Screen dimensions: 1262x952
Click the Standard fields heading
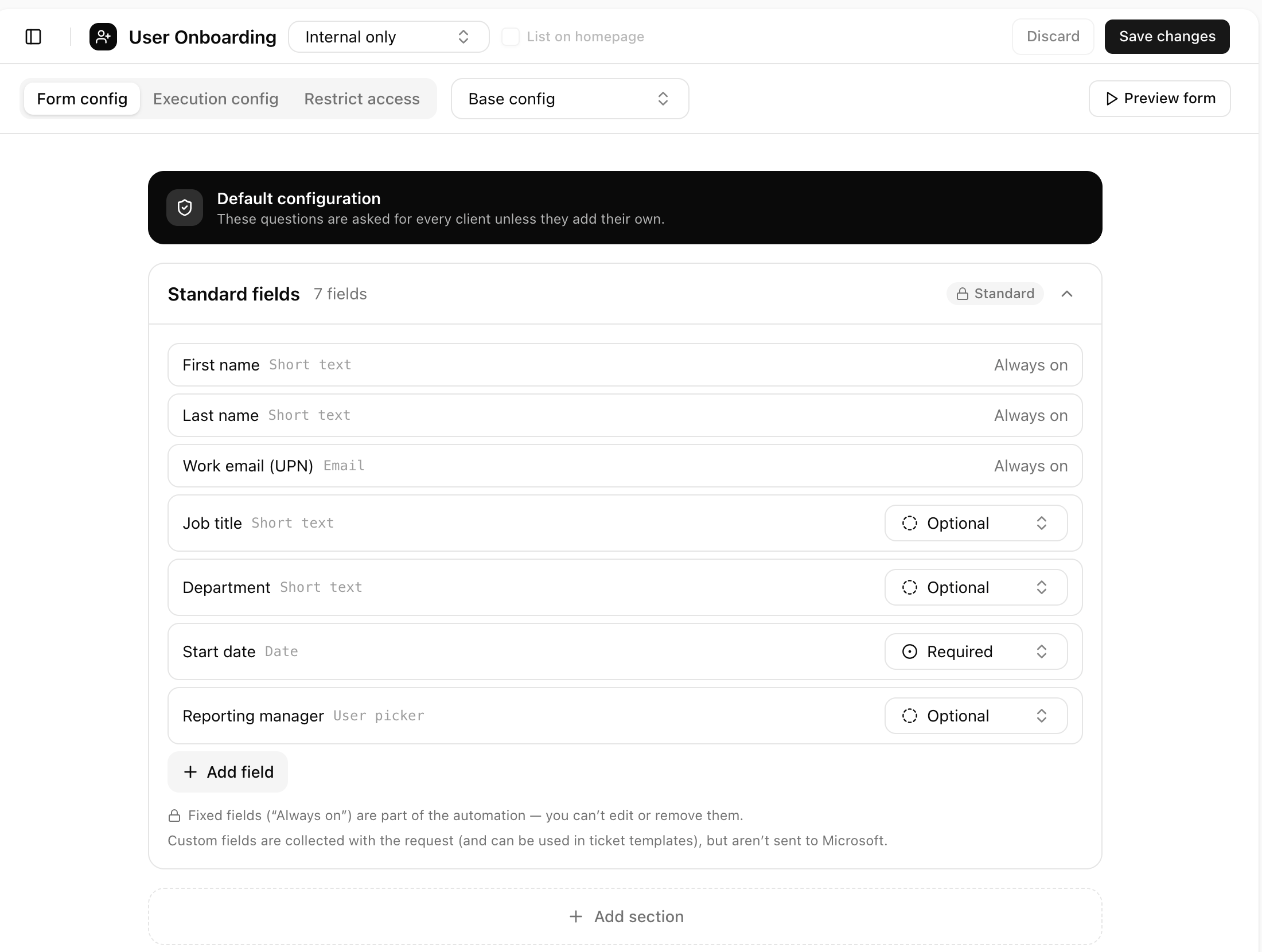pos(233,294)
